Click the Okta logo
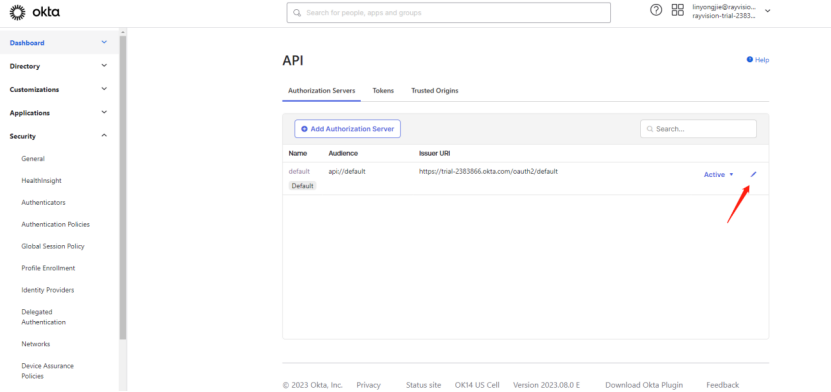The image size is (831, 392). [35, 11]
